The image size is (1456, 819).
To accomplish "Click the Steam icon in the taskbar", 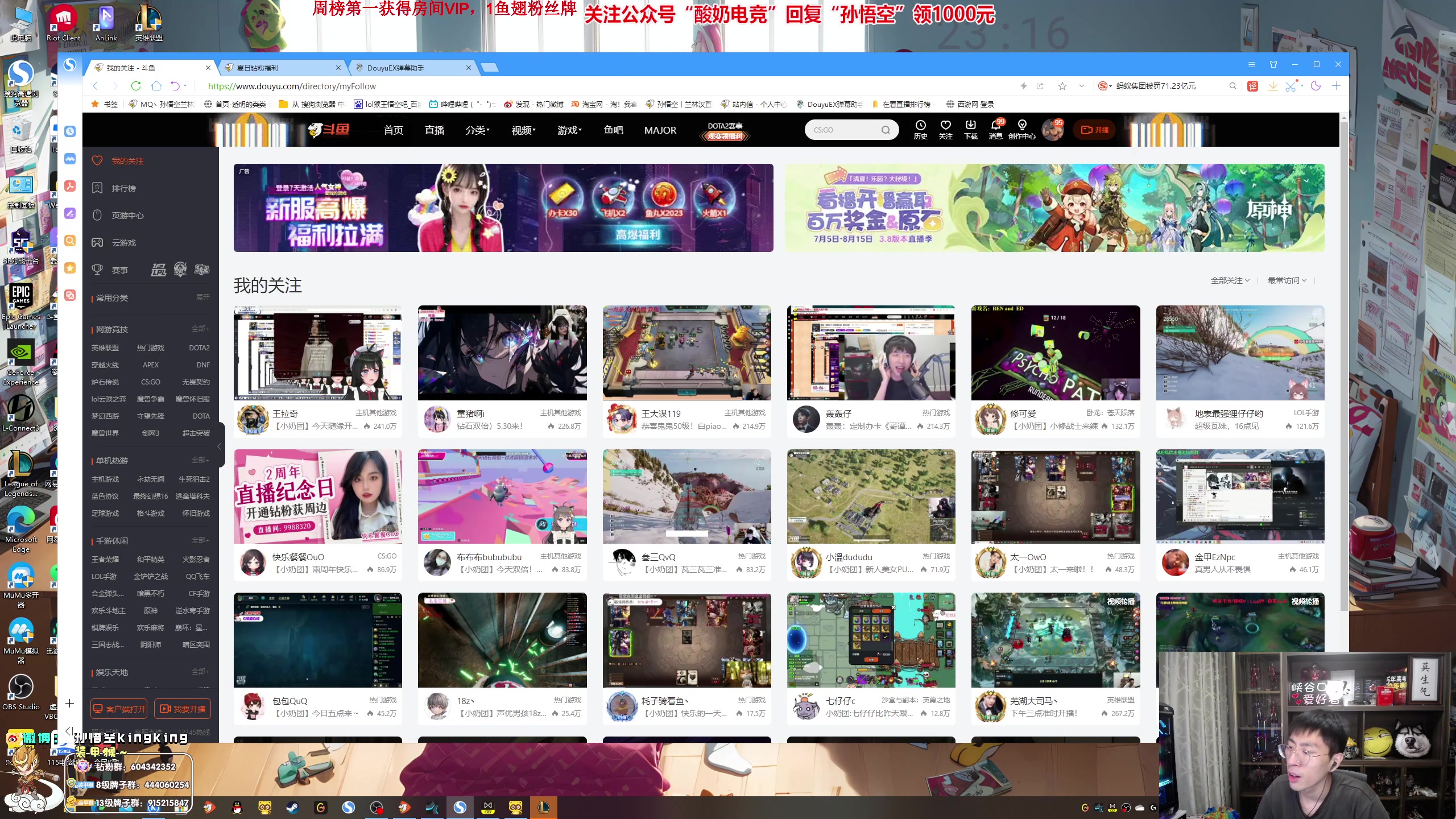I will click(x=292, y=807).
